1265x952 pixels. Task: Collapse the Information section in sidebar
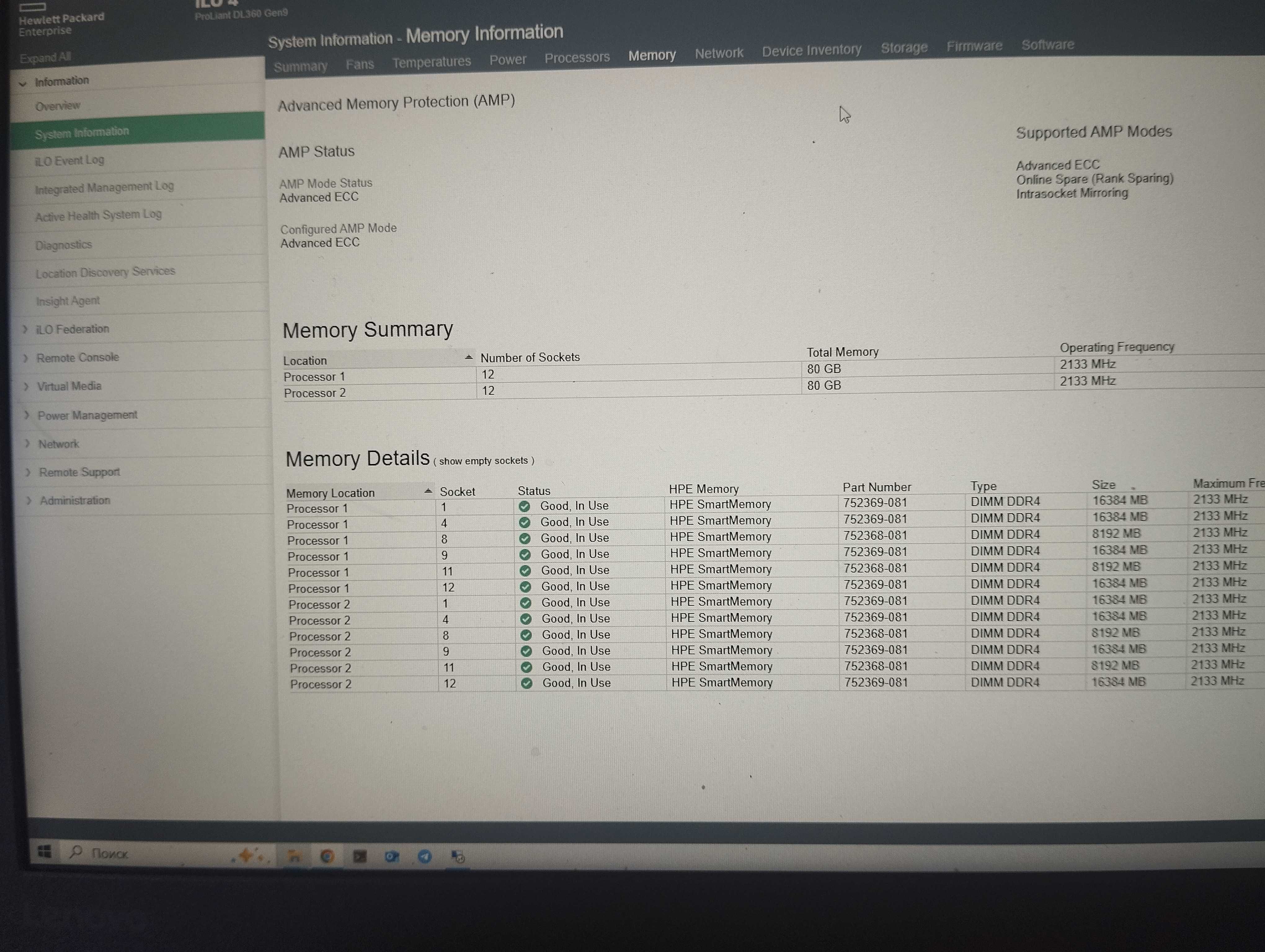click(x=23, y=83)
